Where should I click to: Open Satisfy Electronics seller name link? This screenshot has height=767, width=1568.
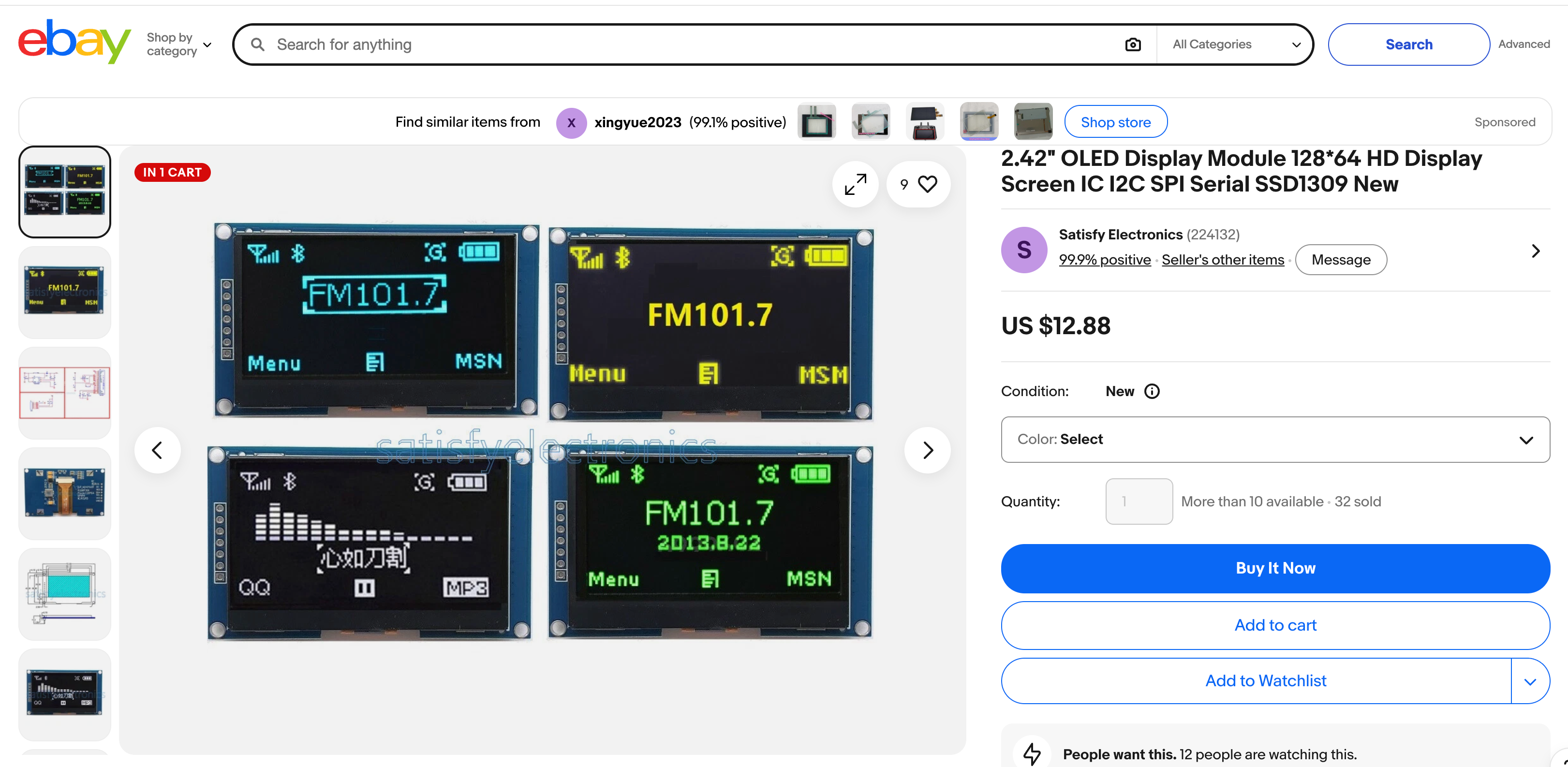[x=1121, y=235]
